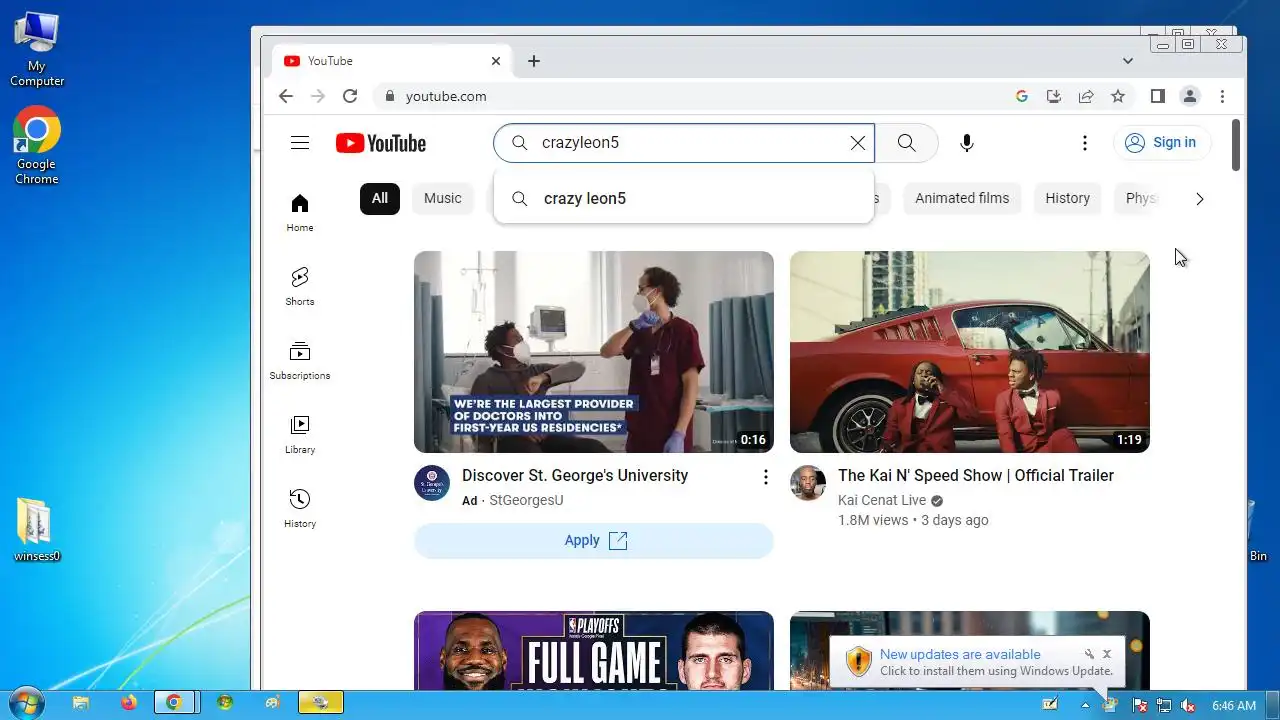1280x720 pixels.
Task: Select Google Chrome desktop shortcut
Action: coord(37,146)
